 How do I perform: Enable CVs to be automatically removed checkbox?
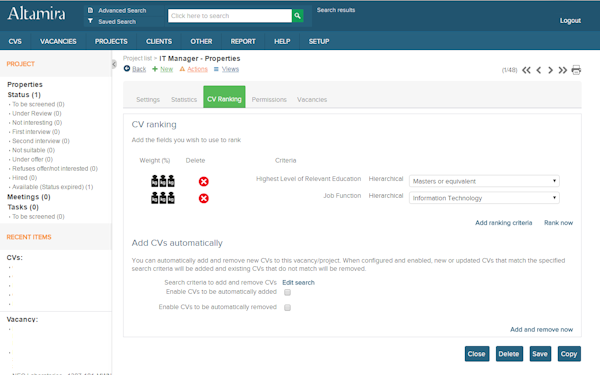[x=287, y=307]
